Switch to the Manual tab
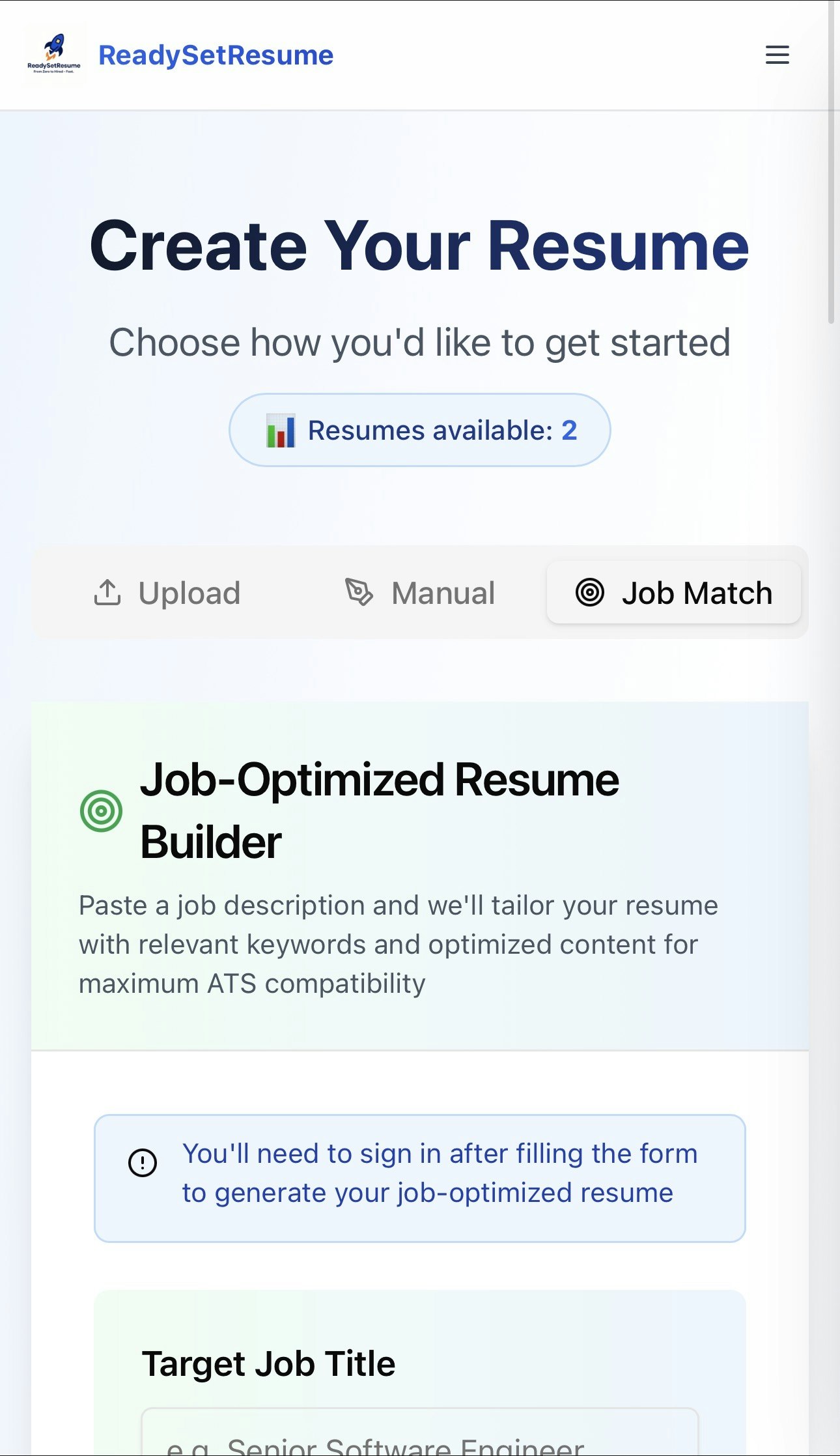Screen dimensions: 840x1456 (x=420, y=593)
